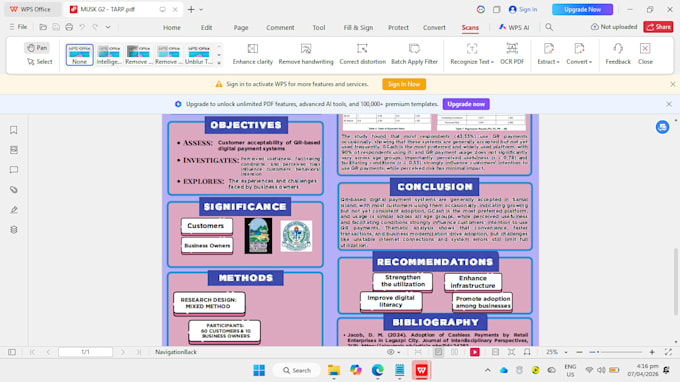Enter full screen mode icon
680x382 pixels.
click(668, 352)
